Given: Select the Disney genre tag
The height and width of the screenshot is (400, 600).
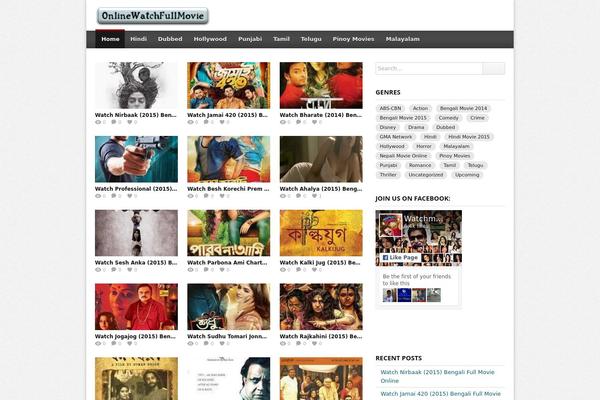Looking at the screenshot, I should [x=388, y=127].
